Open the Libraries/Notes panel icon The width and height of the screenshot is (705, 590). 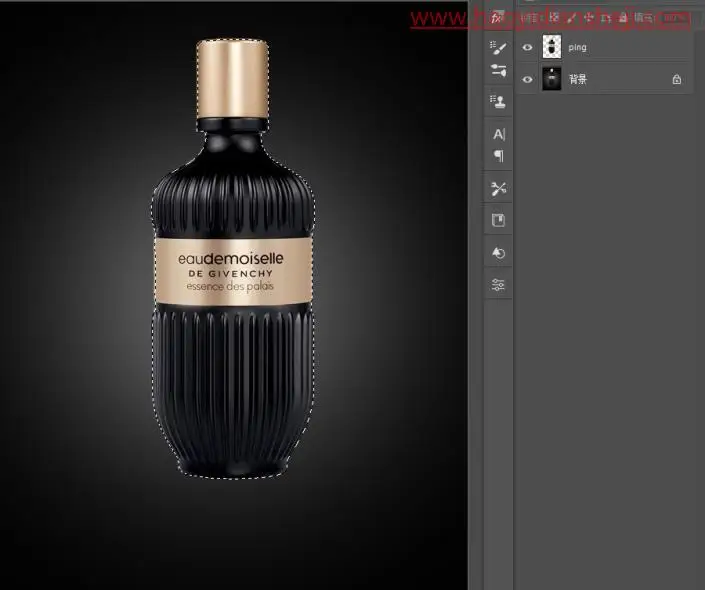tap(498, 220)
